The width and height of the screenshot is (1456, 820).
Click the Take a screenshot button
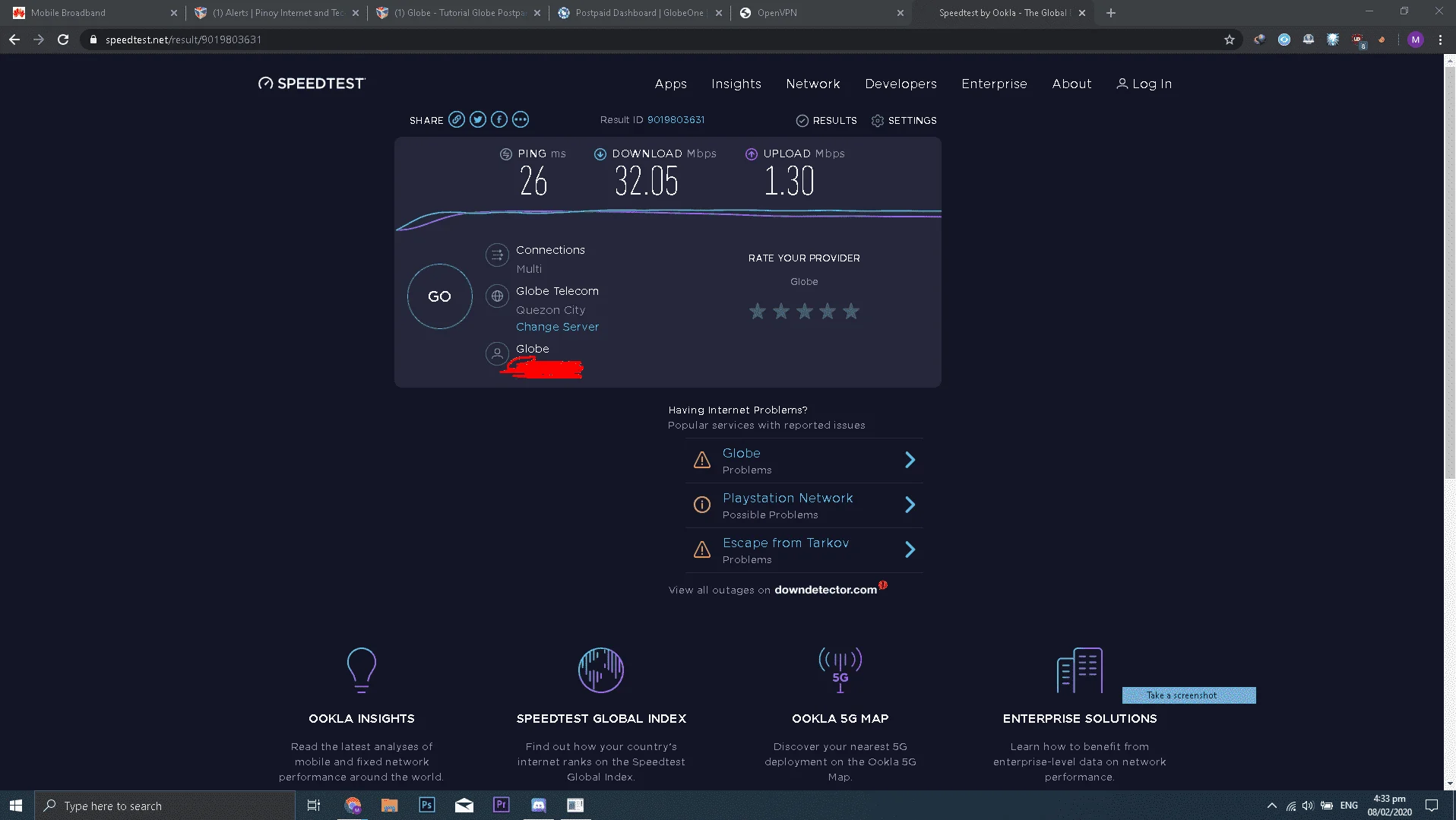pyautogui.click(x=1189, y=695)
